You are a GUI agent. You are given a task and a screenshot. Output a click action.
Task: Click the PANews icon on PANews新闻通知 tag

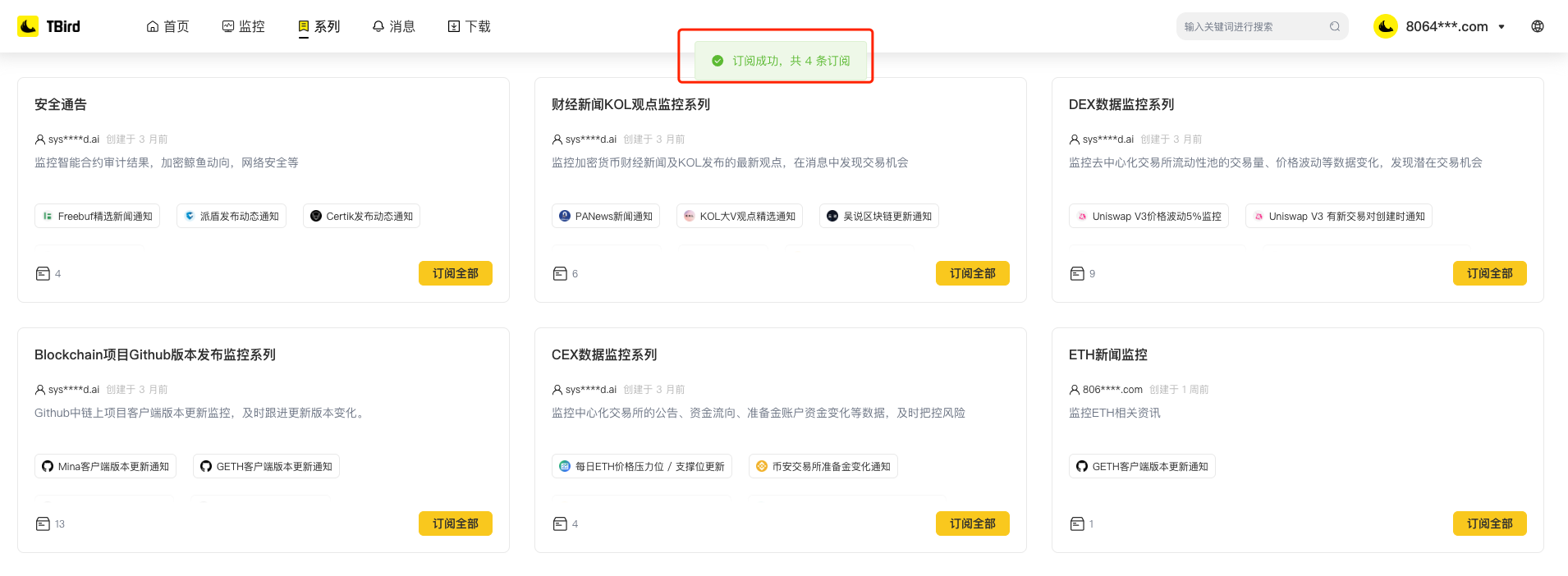pyautogui.click(x=565, y=216)
